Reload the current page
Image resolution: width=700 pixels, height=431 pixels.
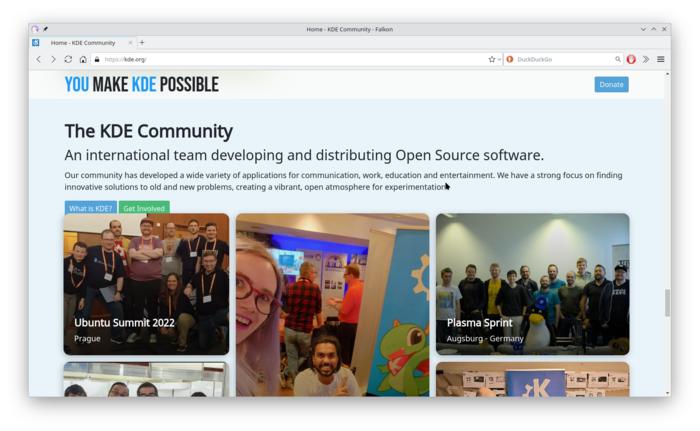tap(68, 59)
